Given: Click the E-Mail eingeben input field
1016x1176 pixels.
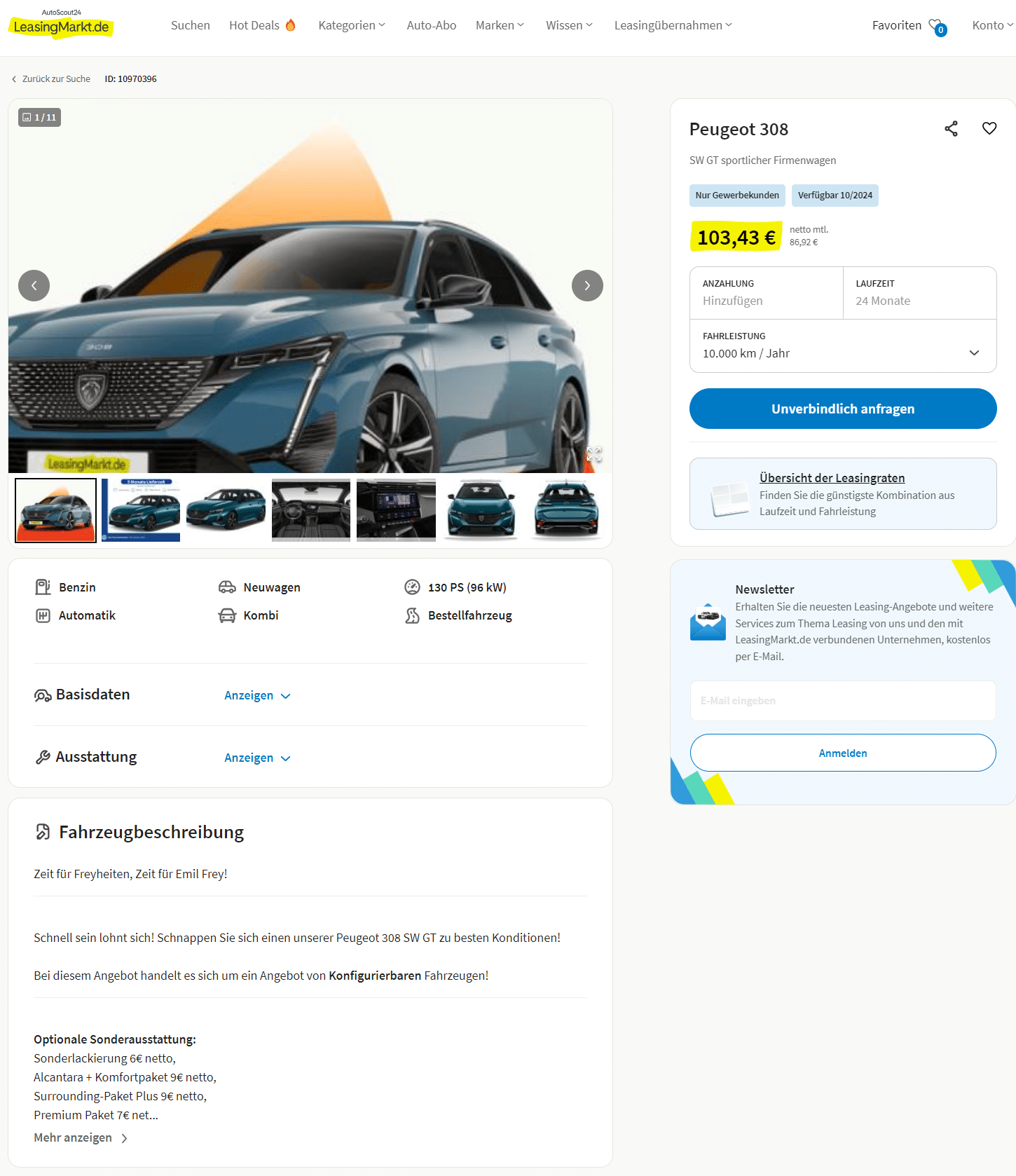Looking at the screenshot, I should tap(843, 701).
